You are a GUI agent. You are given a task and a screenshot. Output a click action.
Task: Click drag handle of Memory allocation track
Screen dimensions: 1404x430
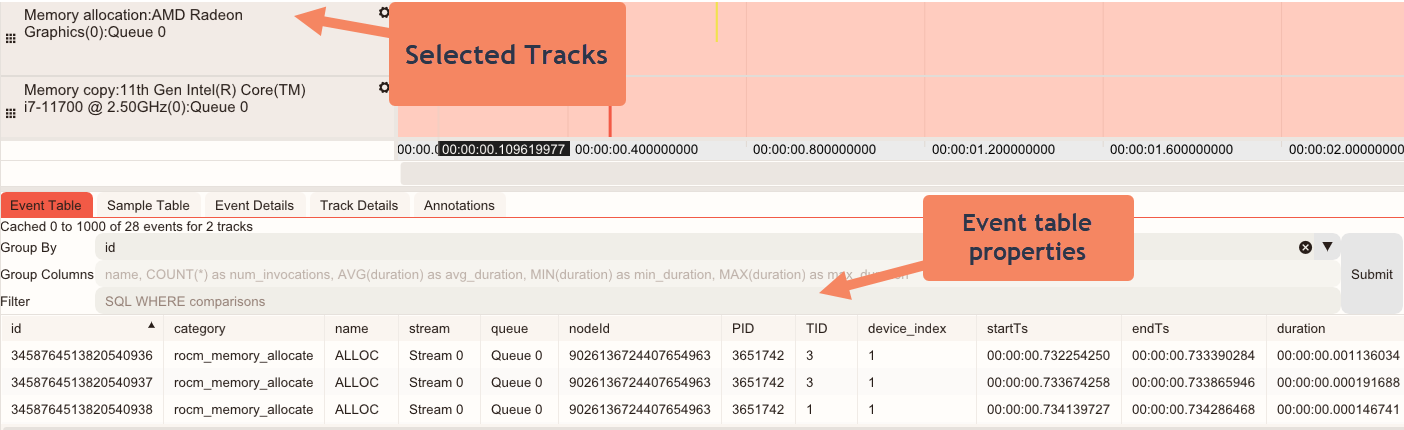click(x=11, y=37)
